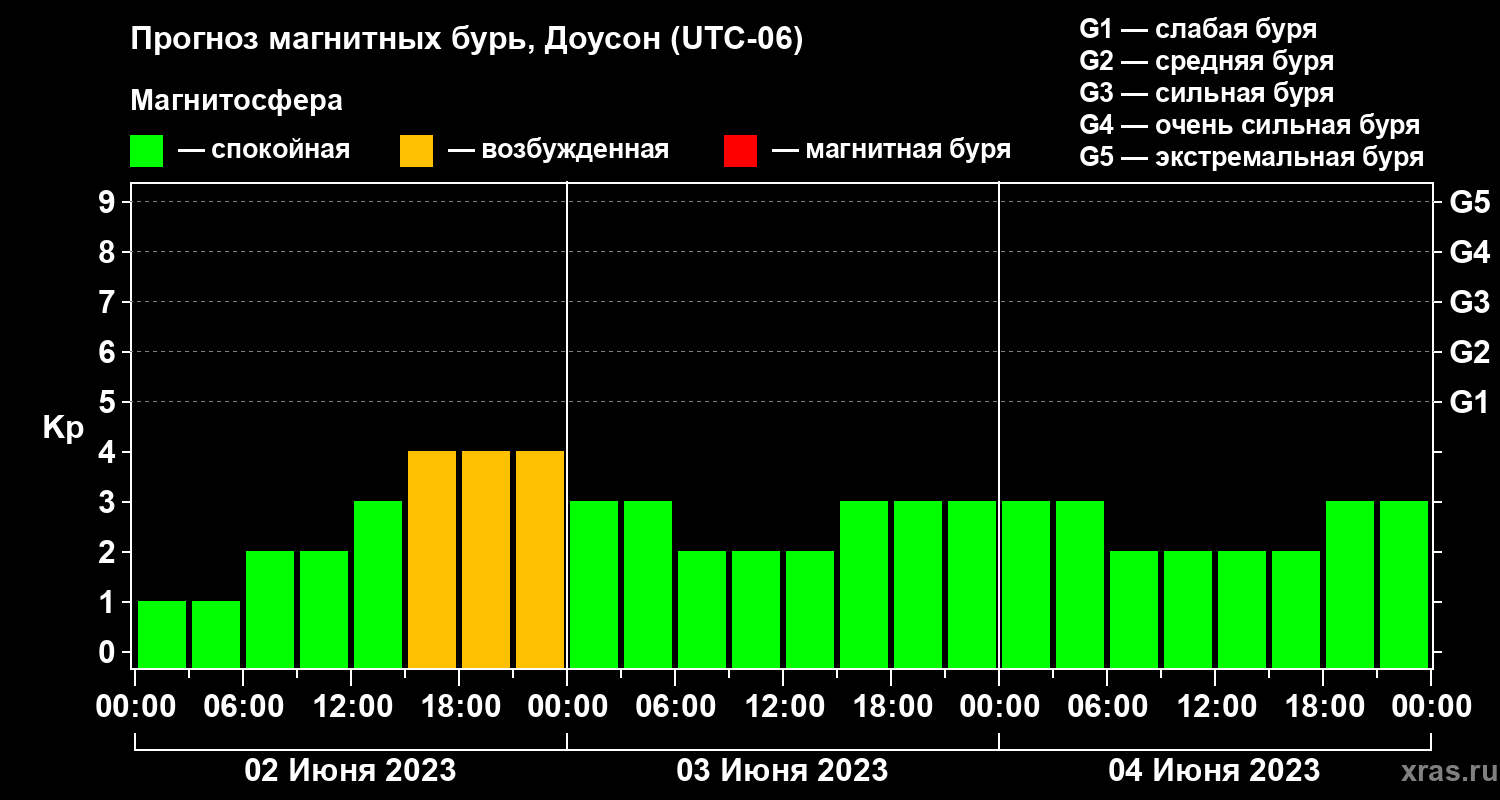Viewport: 1500px width, 800px height.
Task: Click the 'G2 — средняя буря' legend line
Action: point(1207,61)
